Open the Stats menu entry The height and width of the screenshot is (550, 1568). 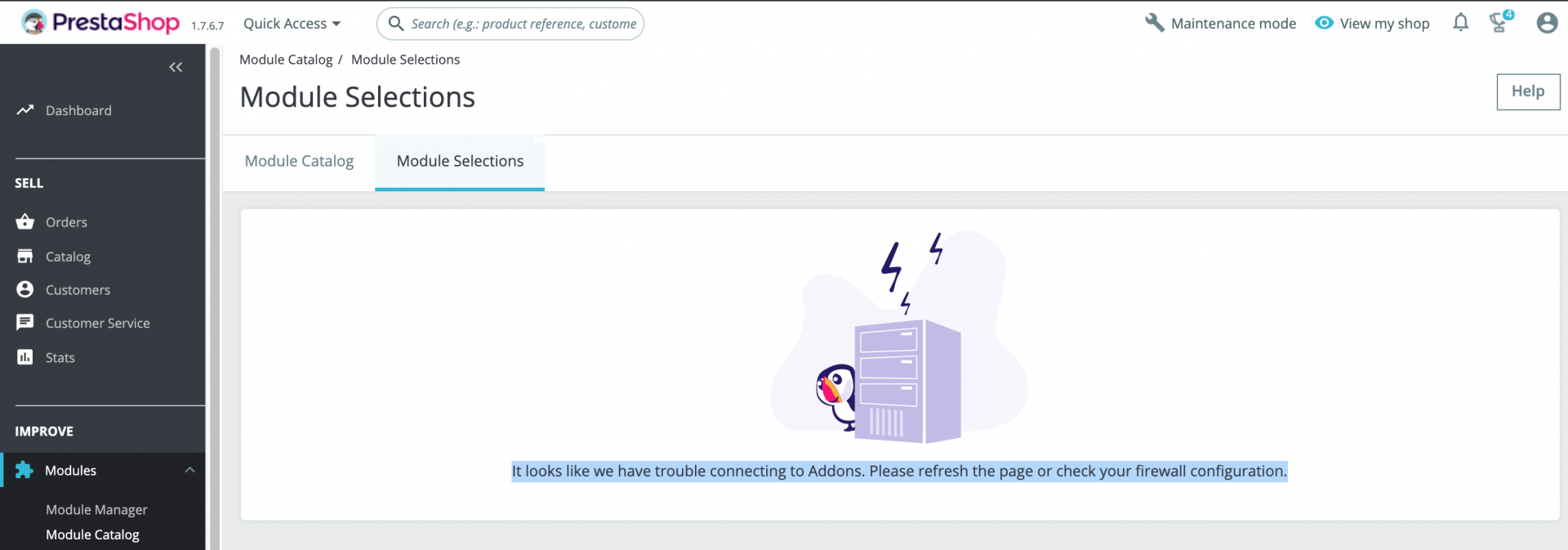[x=60, y=358]
